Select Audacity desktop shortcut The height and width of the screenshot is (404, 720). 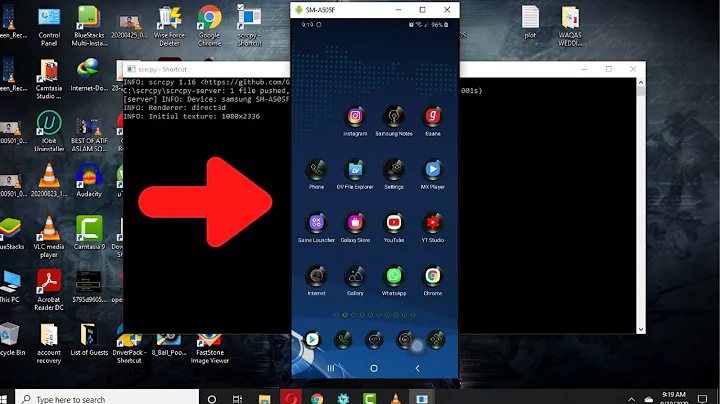(x=89, y=181)
